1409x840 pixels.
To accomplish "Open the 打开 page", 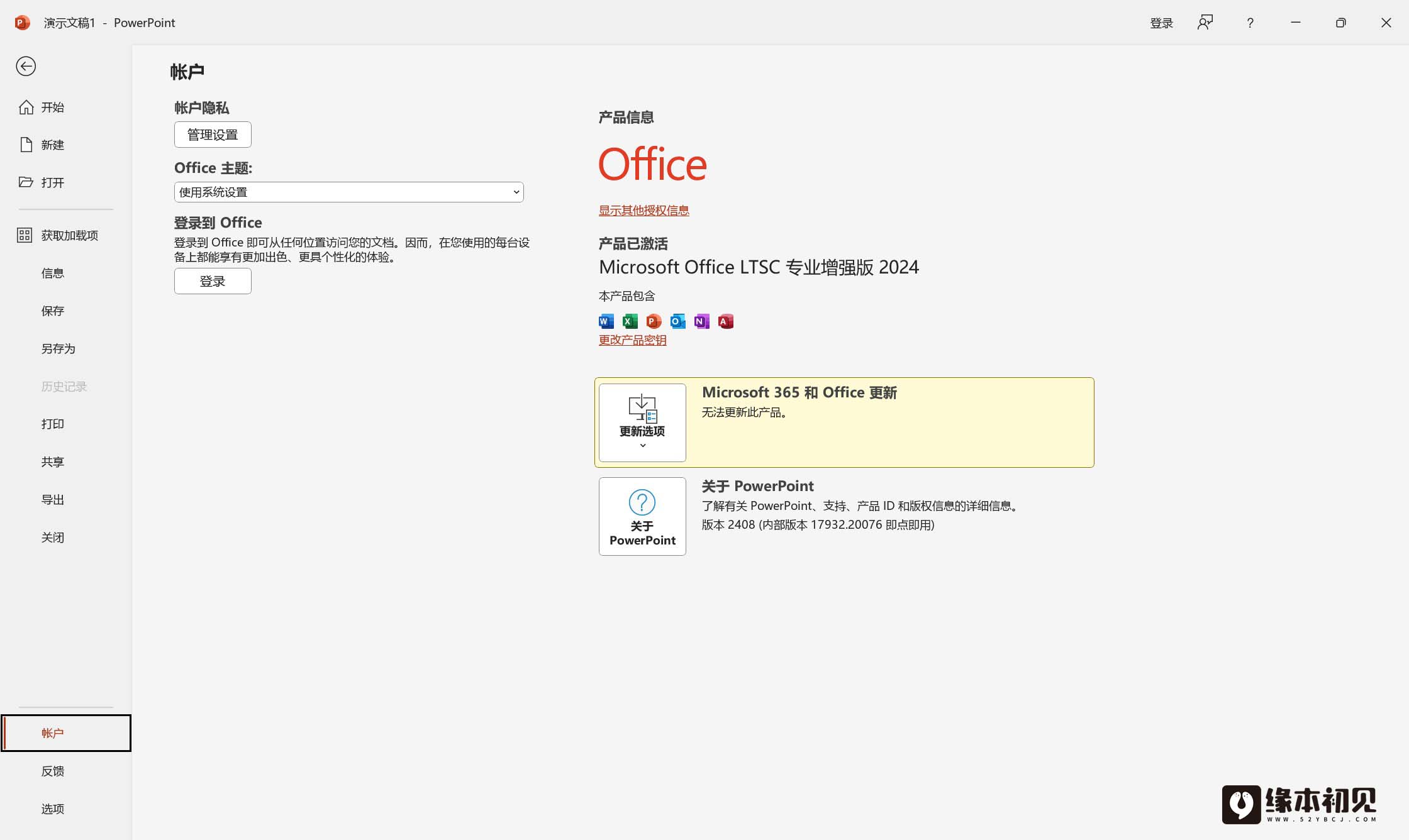I will click(65, 182).
